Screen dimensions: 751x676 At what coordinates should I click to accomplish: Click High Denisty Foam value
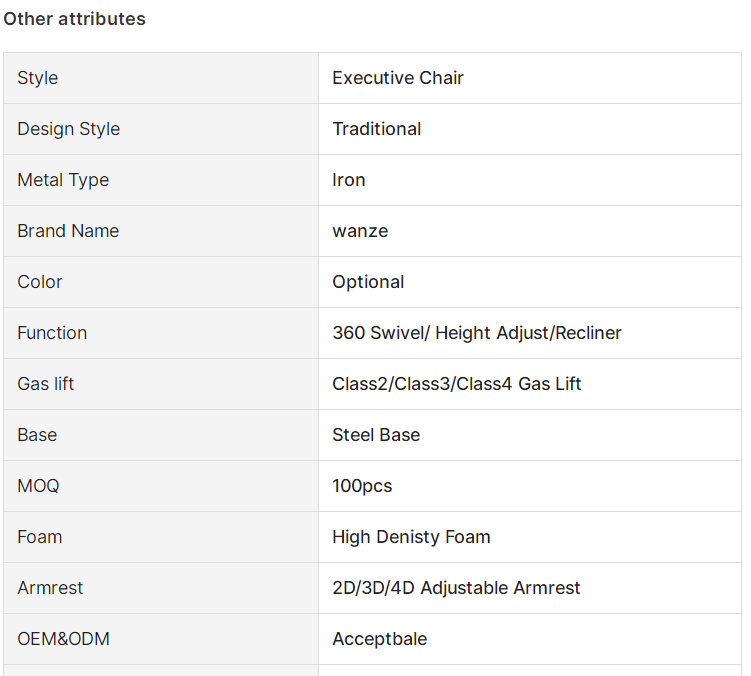point(411,537)
